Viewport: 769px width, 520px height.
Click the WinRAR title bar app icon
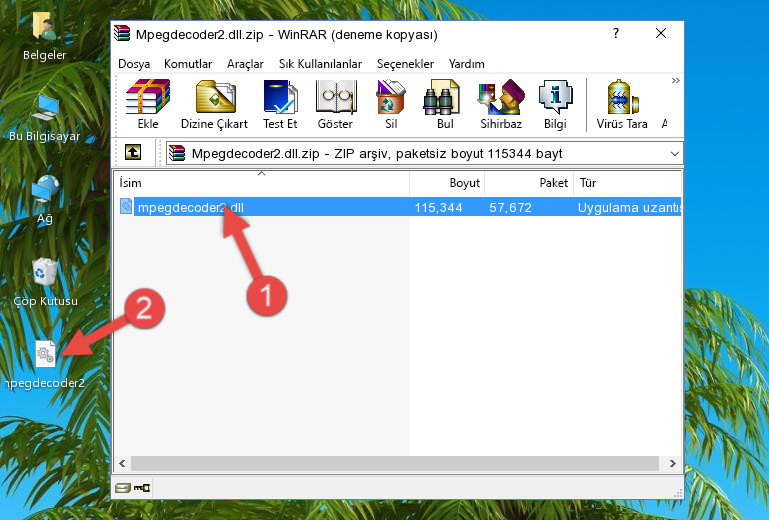[122, 33]
